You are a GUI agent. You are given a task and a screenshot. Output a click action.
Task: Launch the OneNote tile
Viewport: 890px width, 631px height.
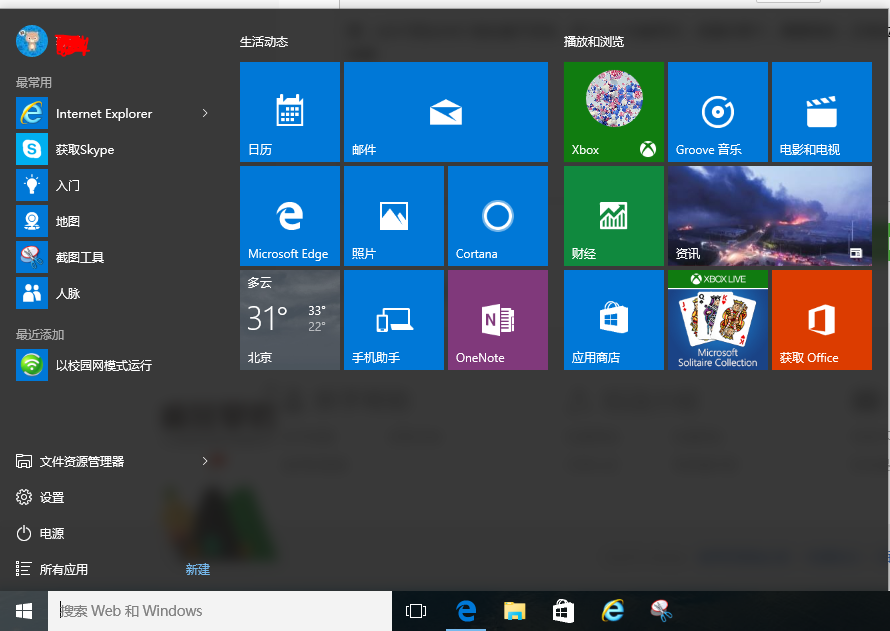click(498, 319)
